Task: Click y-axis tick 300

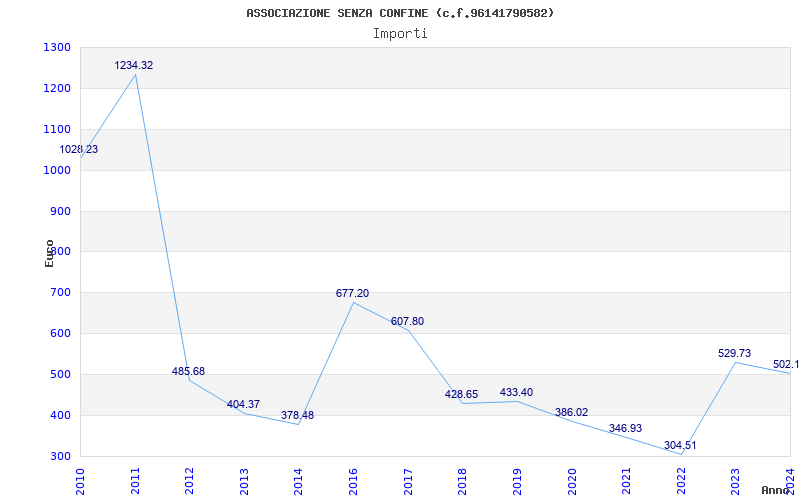Action: pyautogui.click(x=59, y=456)
